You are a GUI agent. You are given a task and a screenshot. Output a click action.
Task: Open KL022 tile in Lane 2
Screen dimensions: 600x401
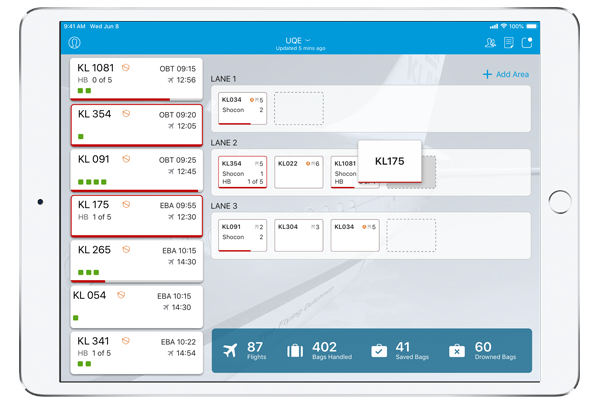pyautogui.click(x=298, y=172)
